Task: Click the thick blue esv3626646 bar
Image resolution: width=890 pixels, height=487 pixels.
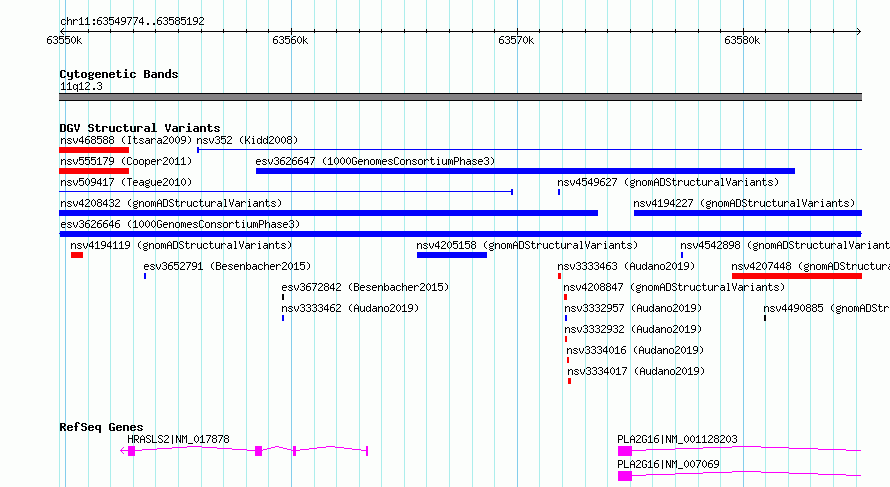Action: click(x=460, y=234)
